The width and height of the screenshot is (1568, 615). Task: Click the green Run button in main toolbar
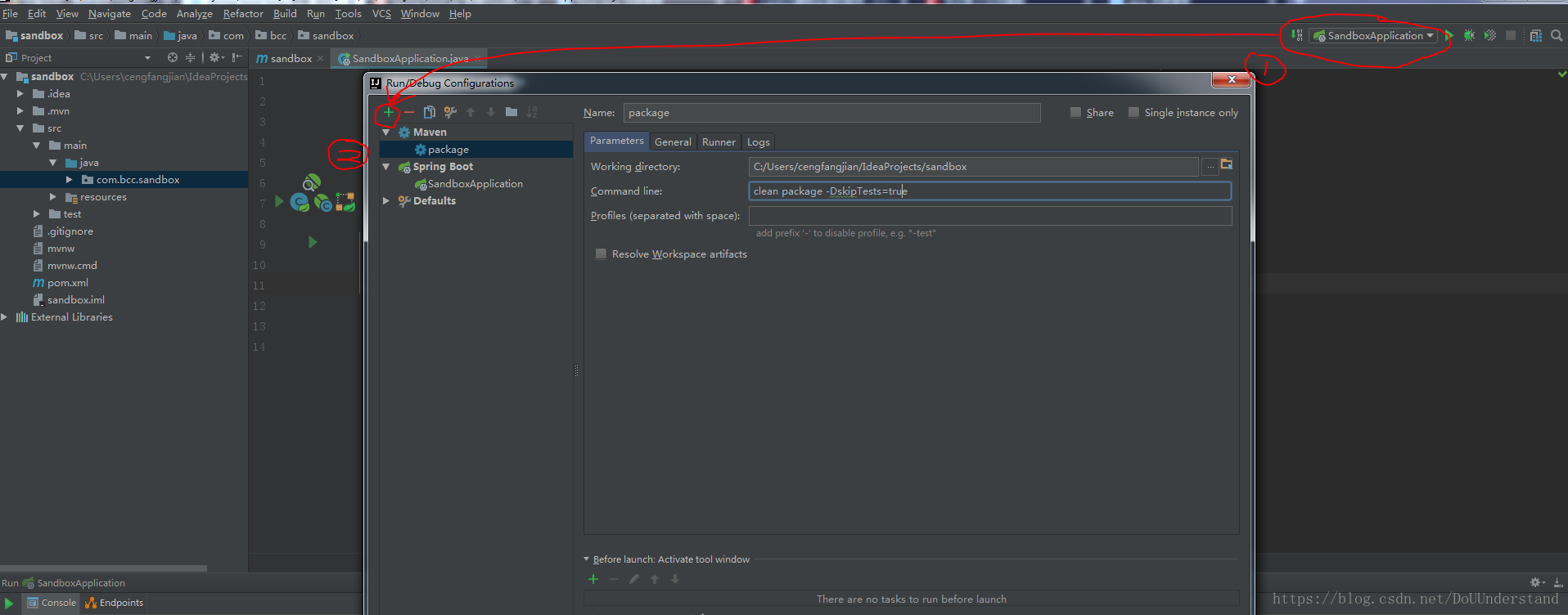(x=1449, y=35)
